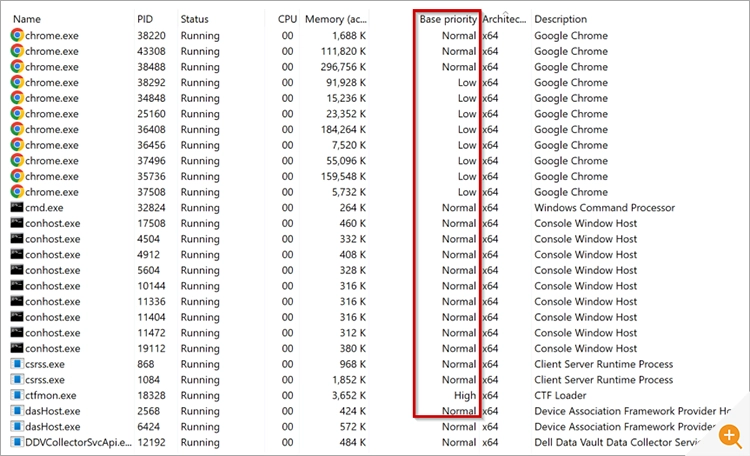The width and height of the screenshot is (750, 456).
Task: Sort by Base priority column header
Action: pos(448,19)
